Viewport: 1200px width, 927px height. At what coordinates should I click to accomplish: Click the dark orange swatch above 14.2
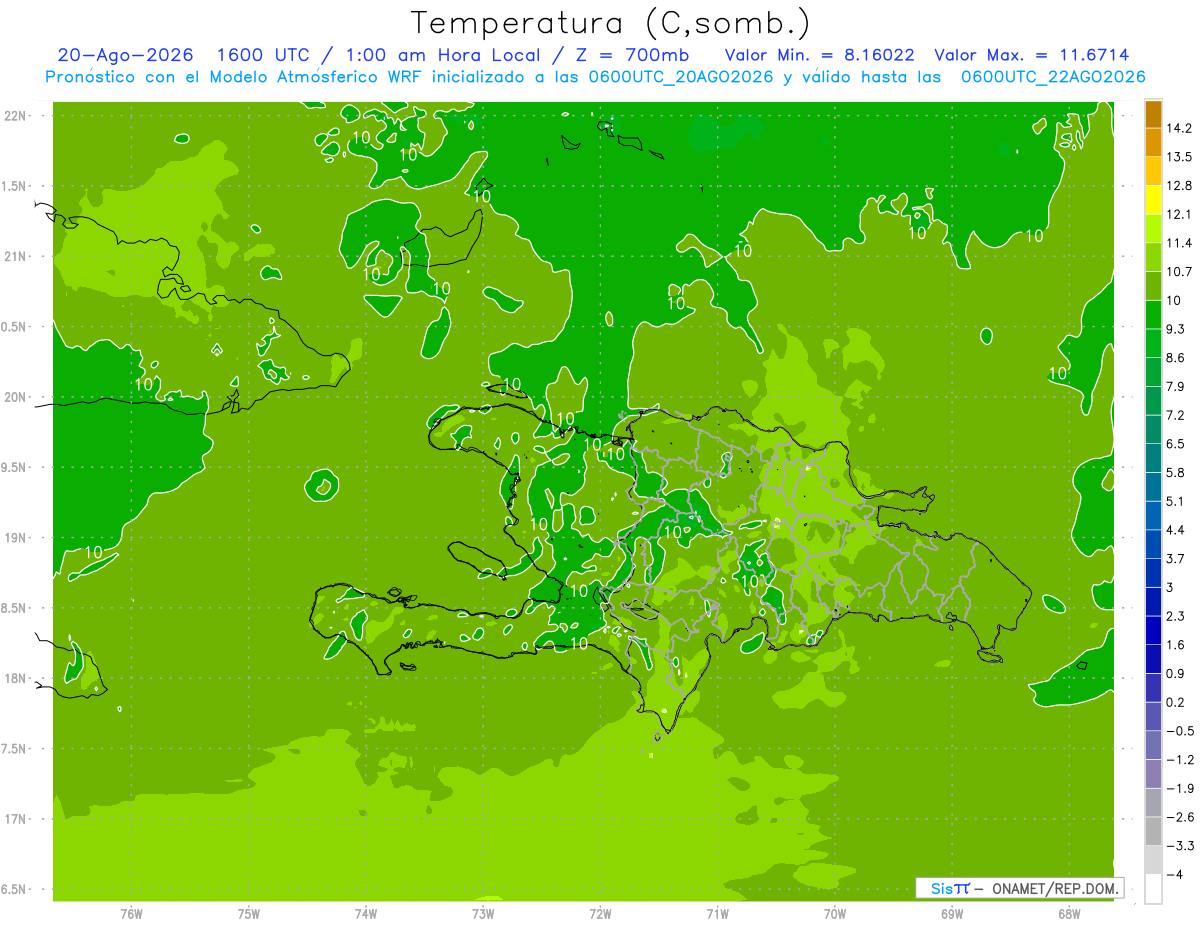1153,114
